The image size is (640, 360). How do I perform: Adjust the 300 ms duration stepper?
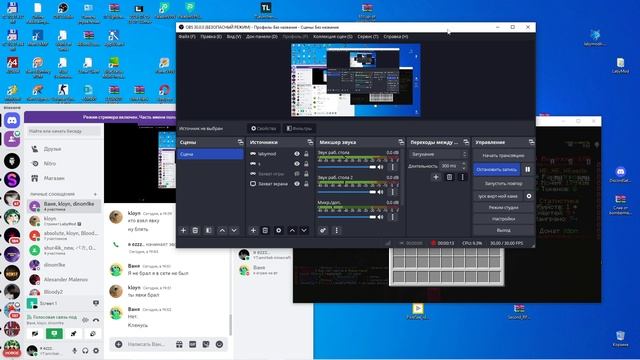464,166
